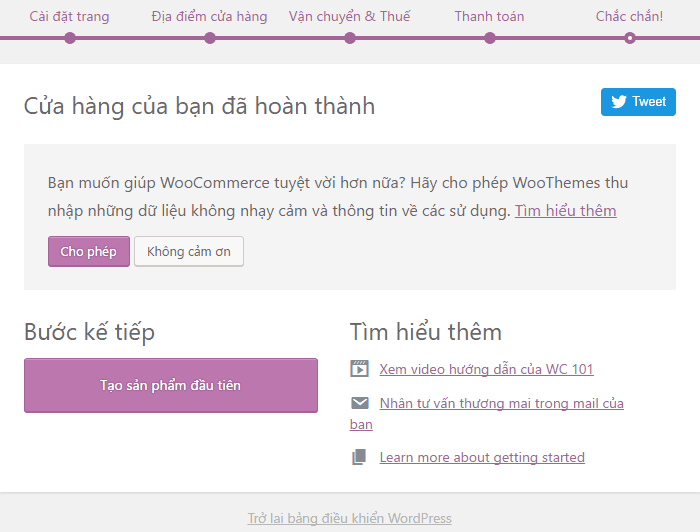Click progress dot under Địa điểm cửa hàng
The height and width of the screenshot is (532, 700).
point(210,38)
